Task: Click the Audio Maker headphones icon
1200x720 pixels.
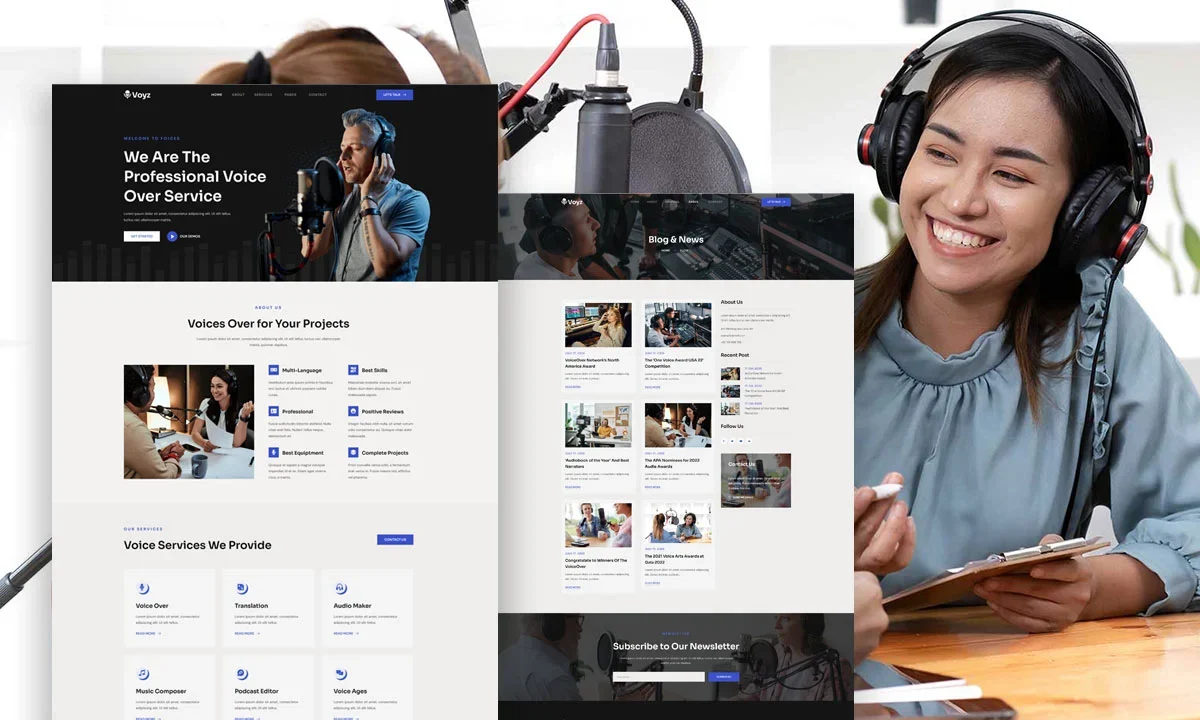Action: (x=340, y=588)
